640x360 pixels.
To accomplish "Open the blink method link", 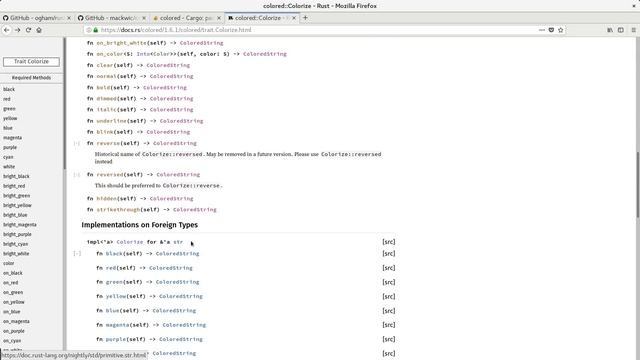I will pos(104,132).
